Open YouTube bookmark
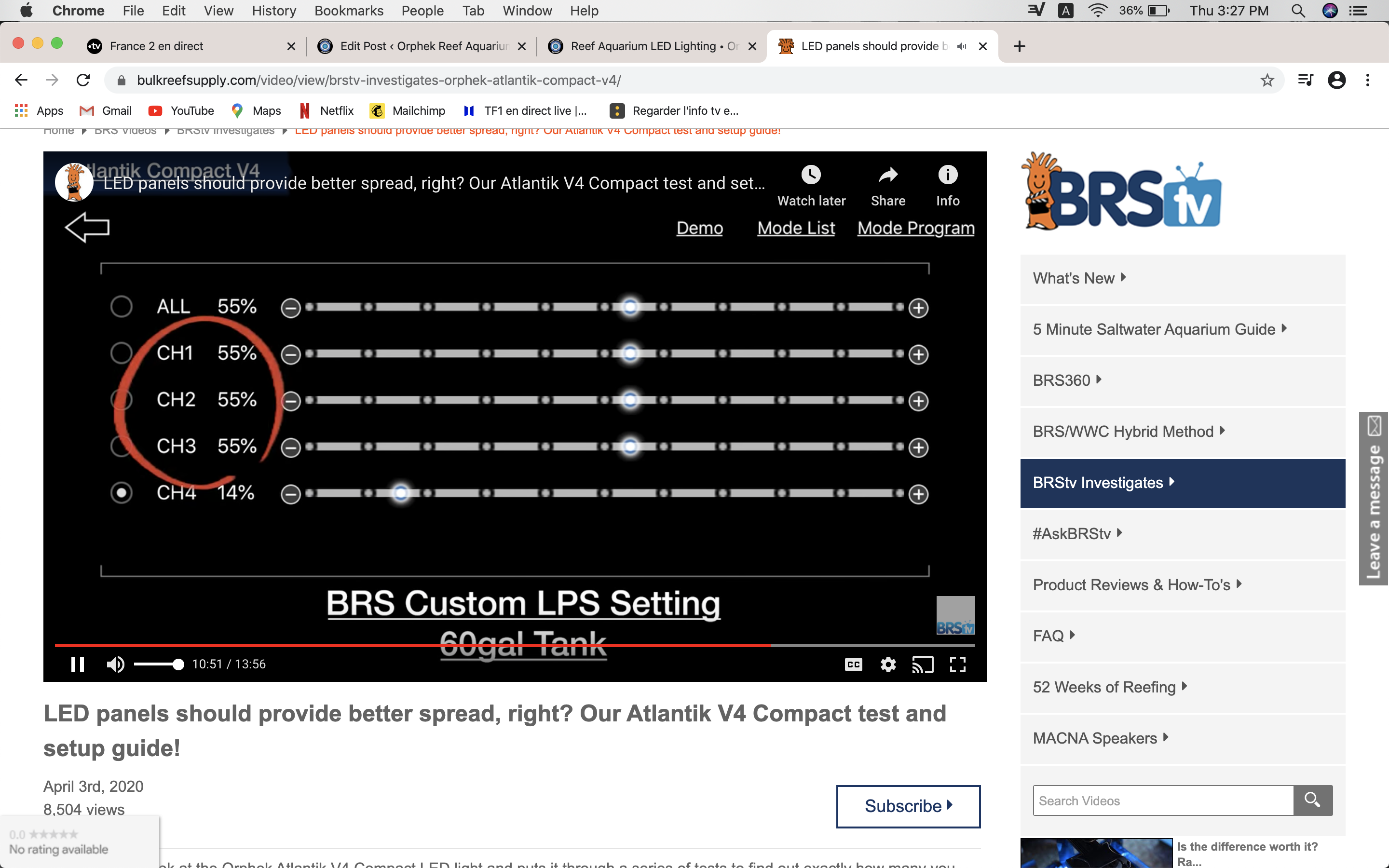The width and height of the screenshot is (1389, 868). [x=181, y=111]
